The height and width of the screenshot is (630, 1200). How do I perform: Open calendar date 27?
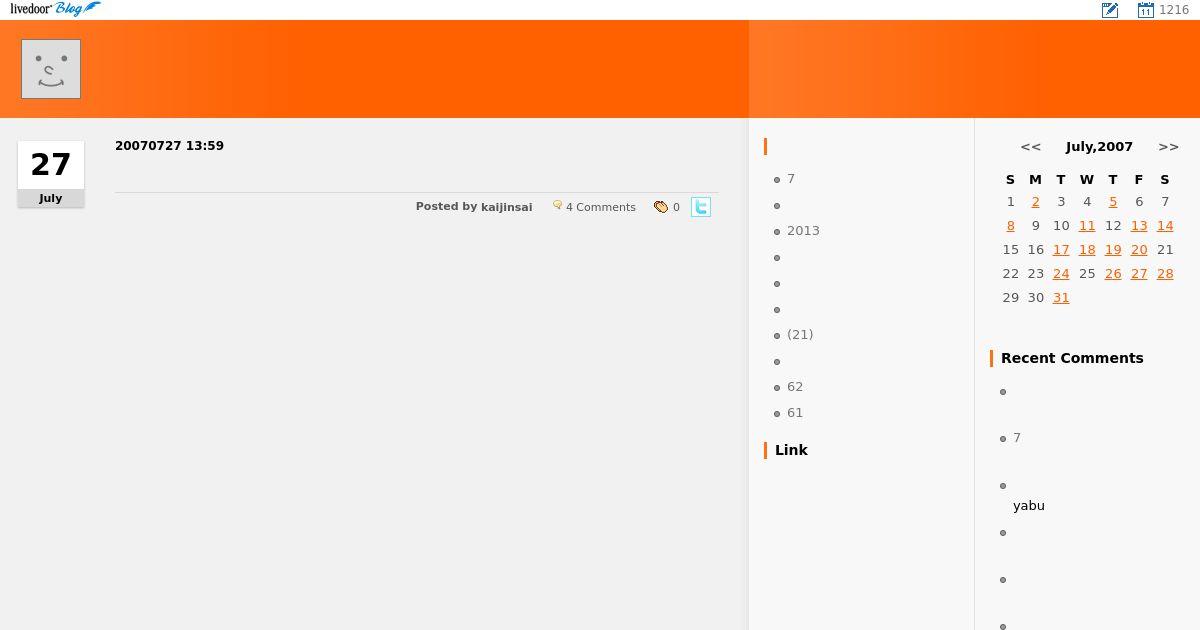click(x=1139, y=274)
